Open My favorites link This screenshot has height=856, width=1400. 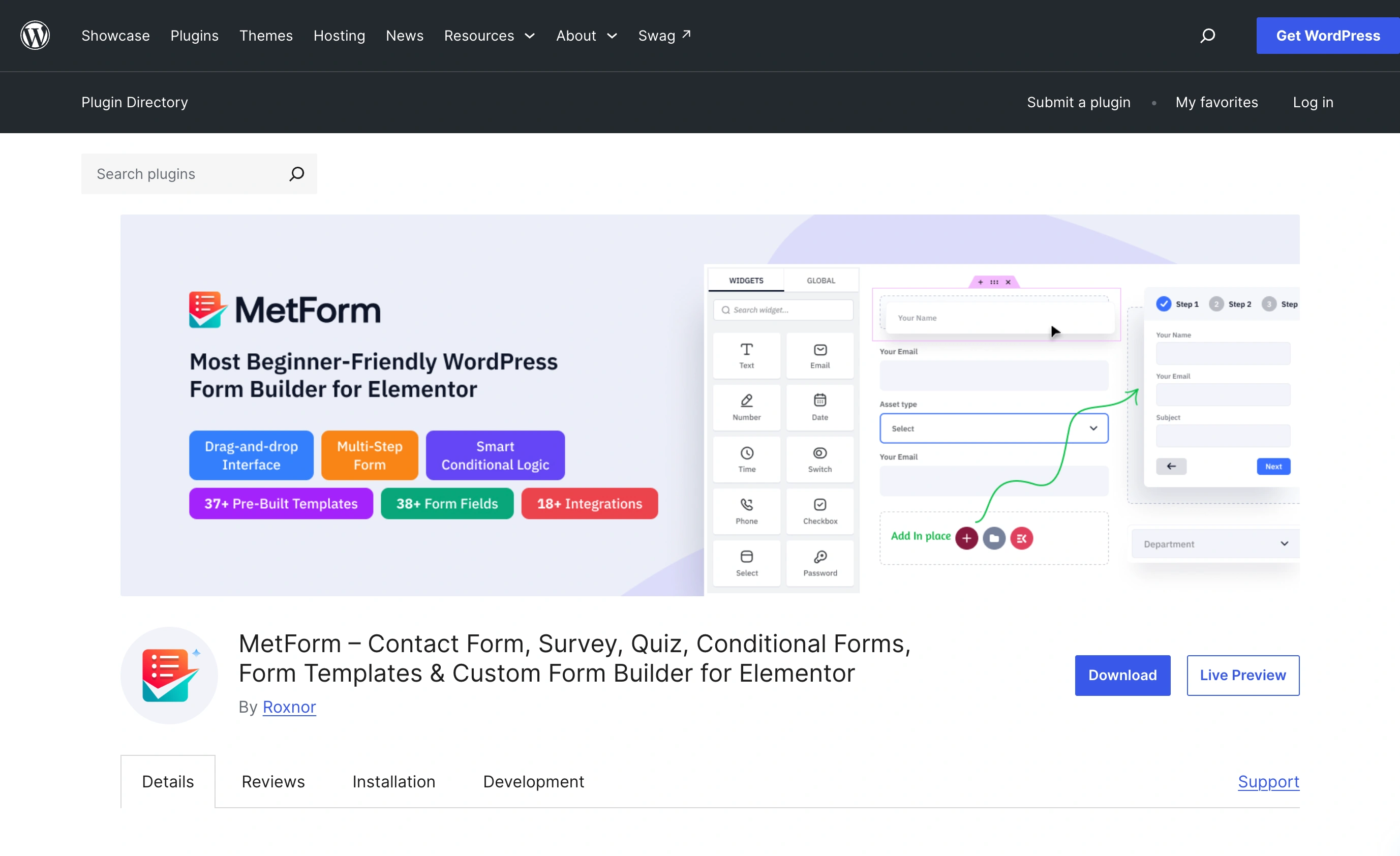pos(1216,102)
